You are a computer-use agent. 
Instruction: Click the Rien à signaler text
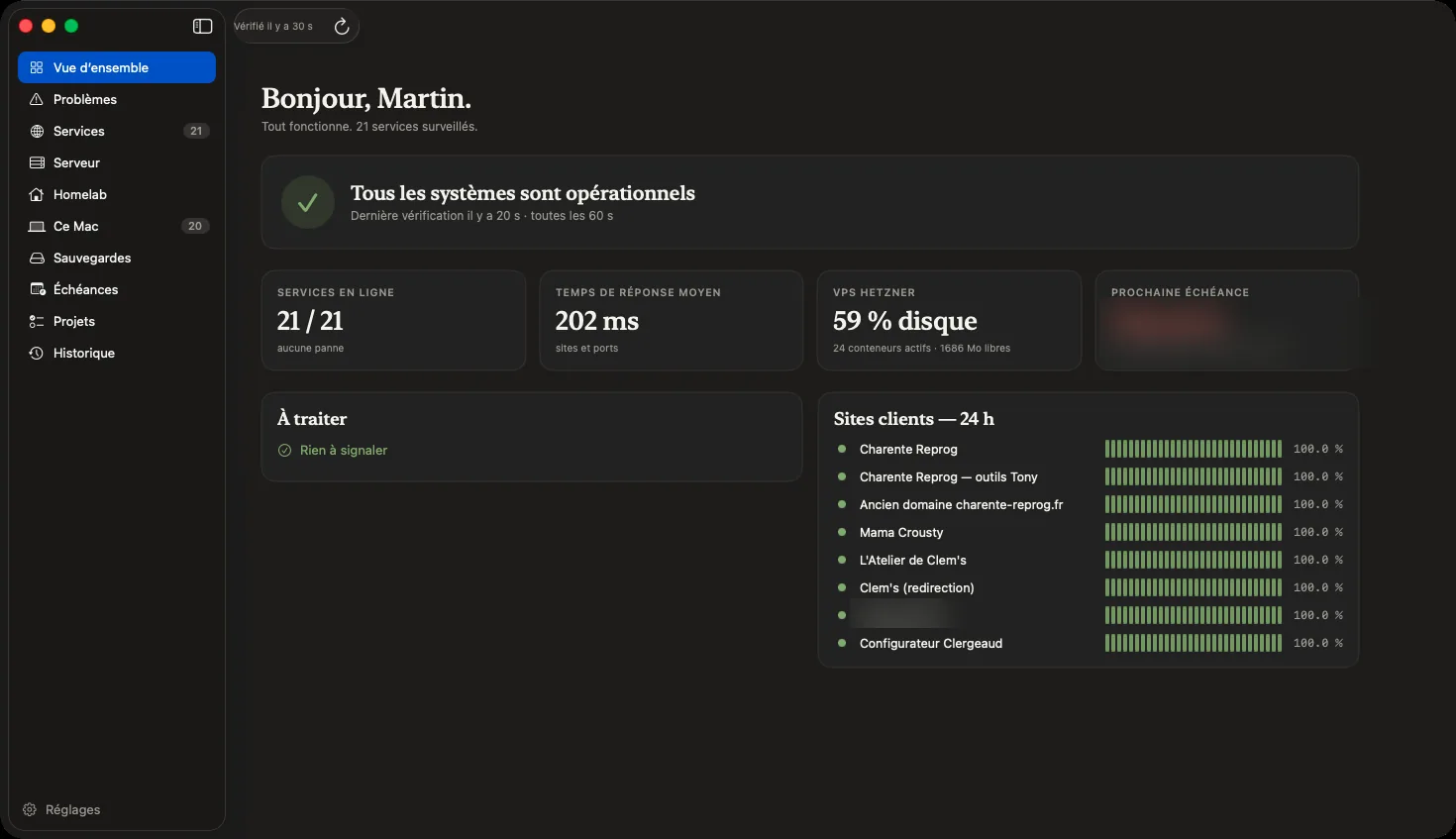click(344, 450)
